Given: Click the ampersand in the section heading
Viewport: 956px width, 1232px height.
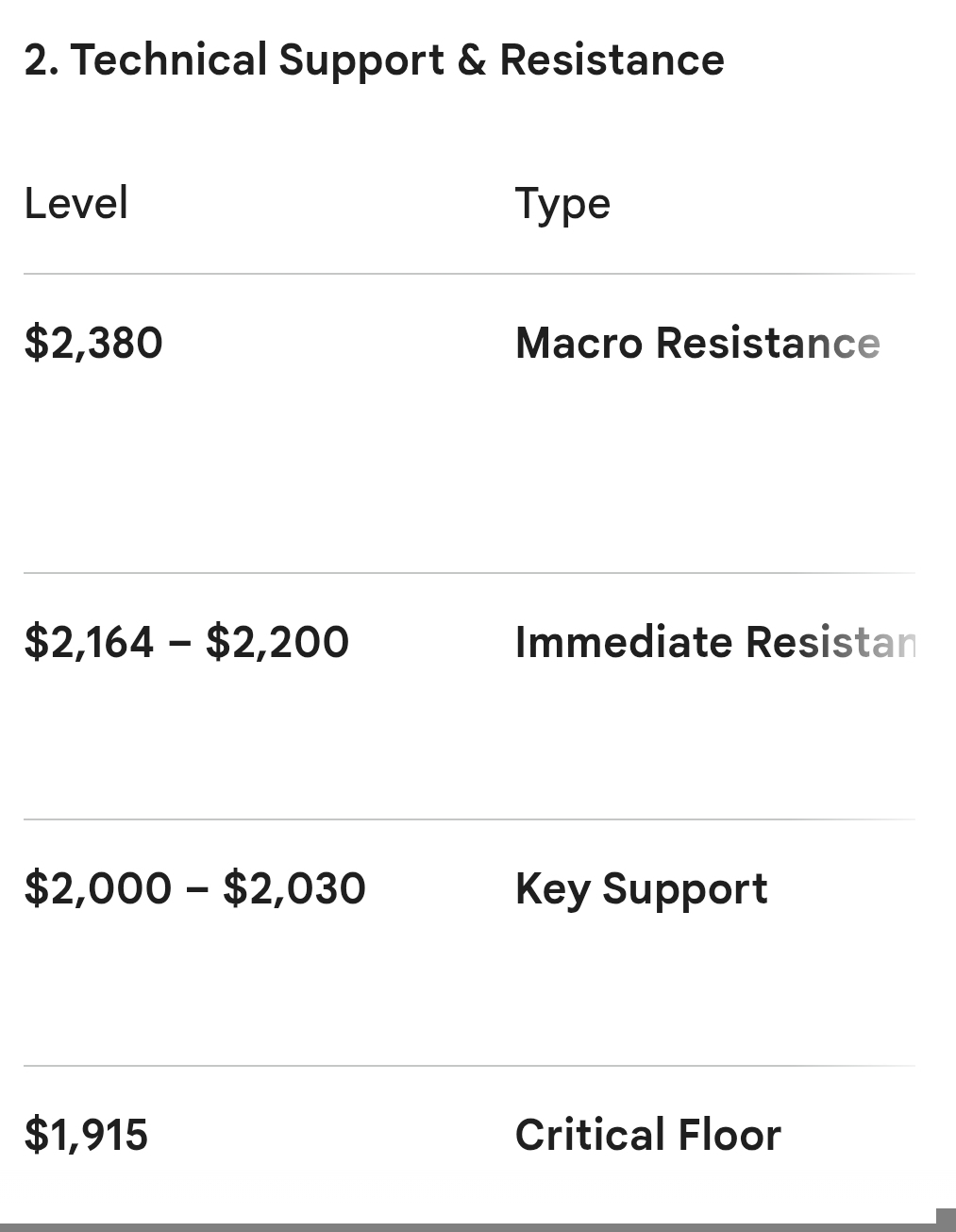Looking at the screenshot, I should (471, 60).
